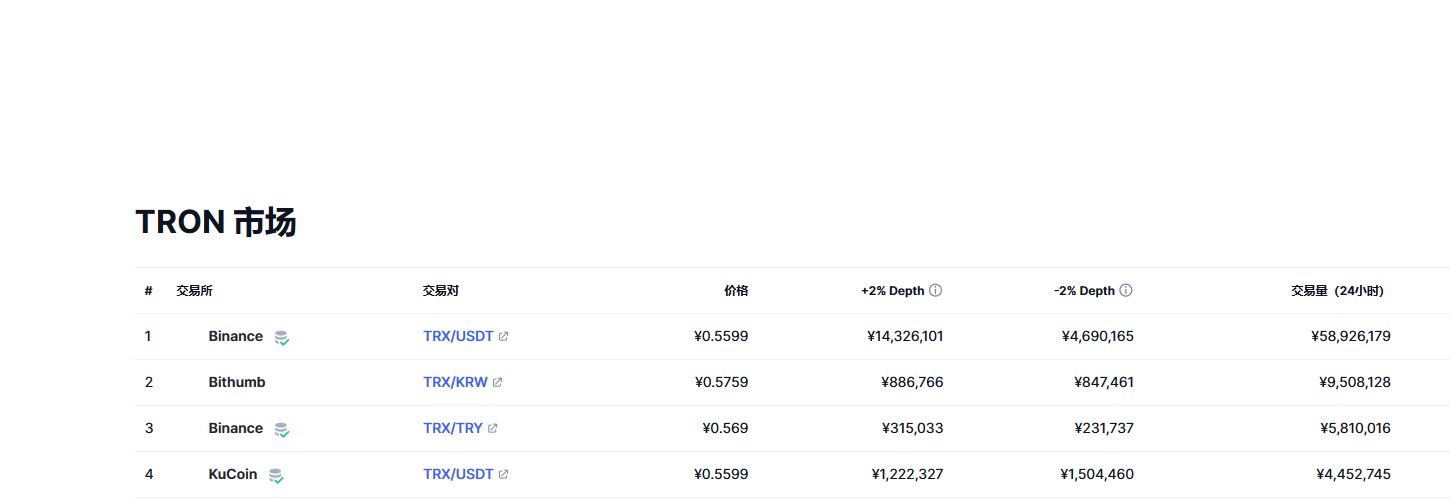Click the reserves badge icon next to KuCoin
Viewport: 1450px width, 500px height.
point(276,476)
